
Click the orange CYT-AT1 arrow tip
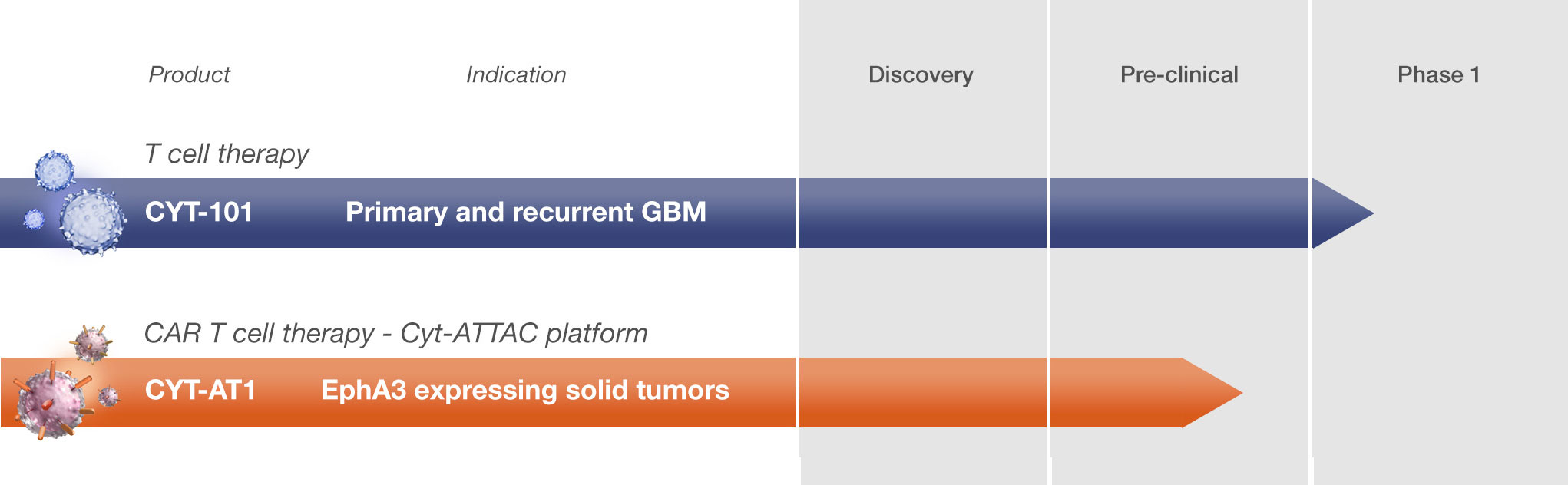point(1212,393)
